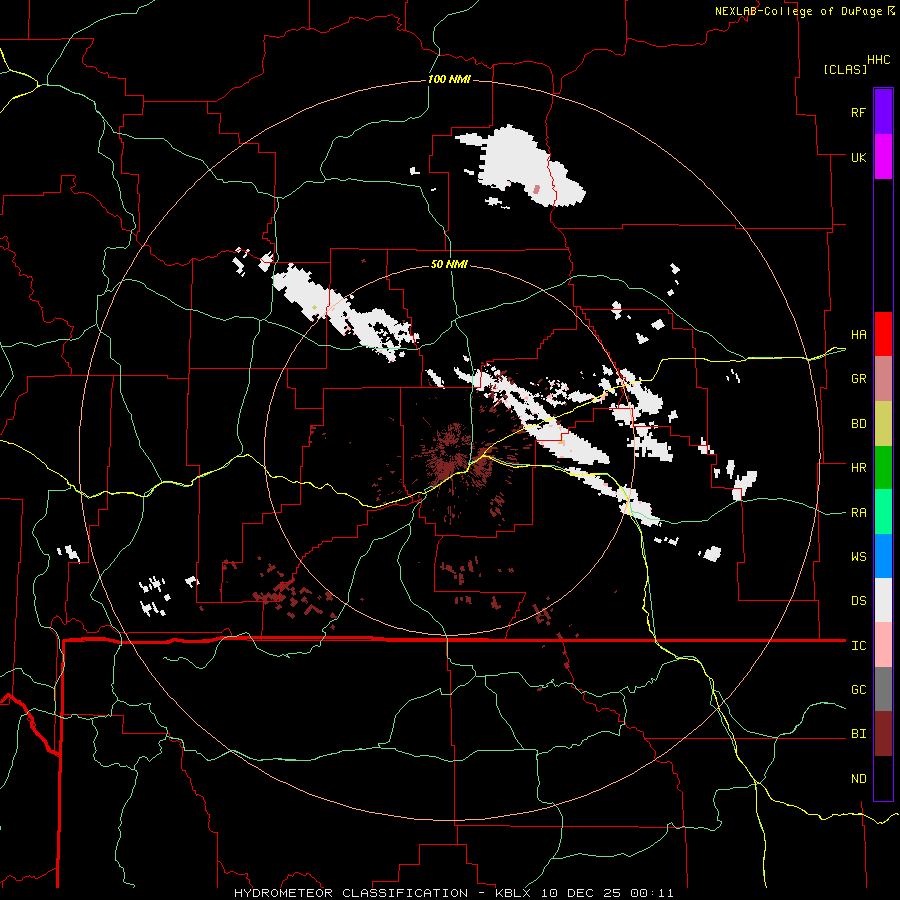
Task: Click the RF legend label
Action: 858,112
